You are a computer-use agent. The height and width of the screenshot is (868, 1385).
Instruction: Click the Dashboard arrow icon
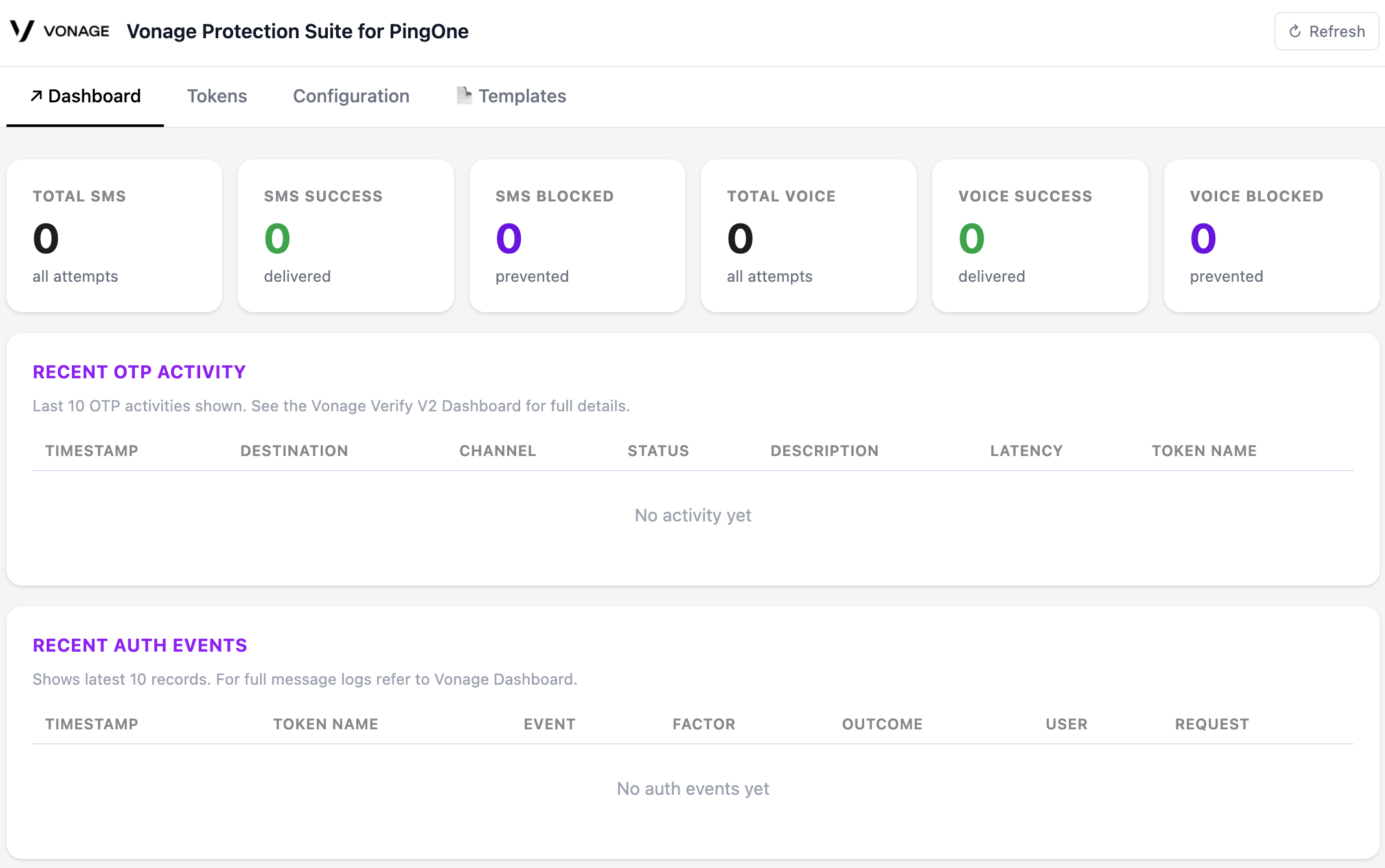pos(36,96)
